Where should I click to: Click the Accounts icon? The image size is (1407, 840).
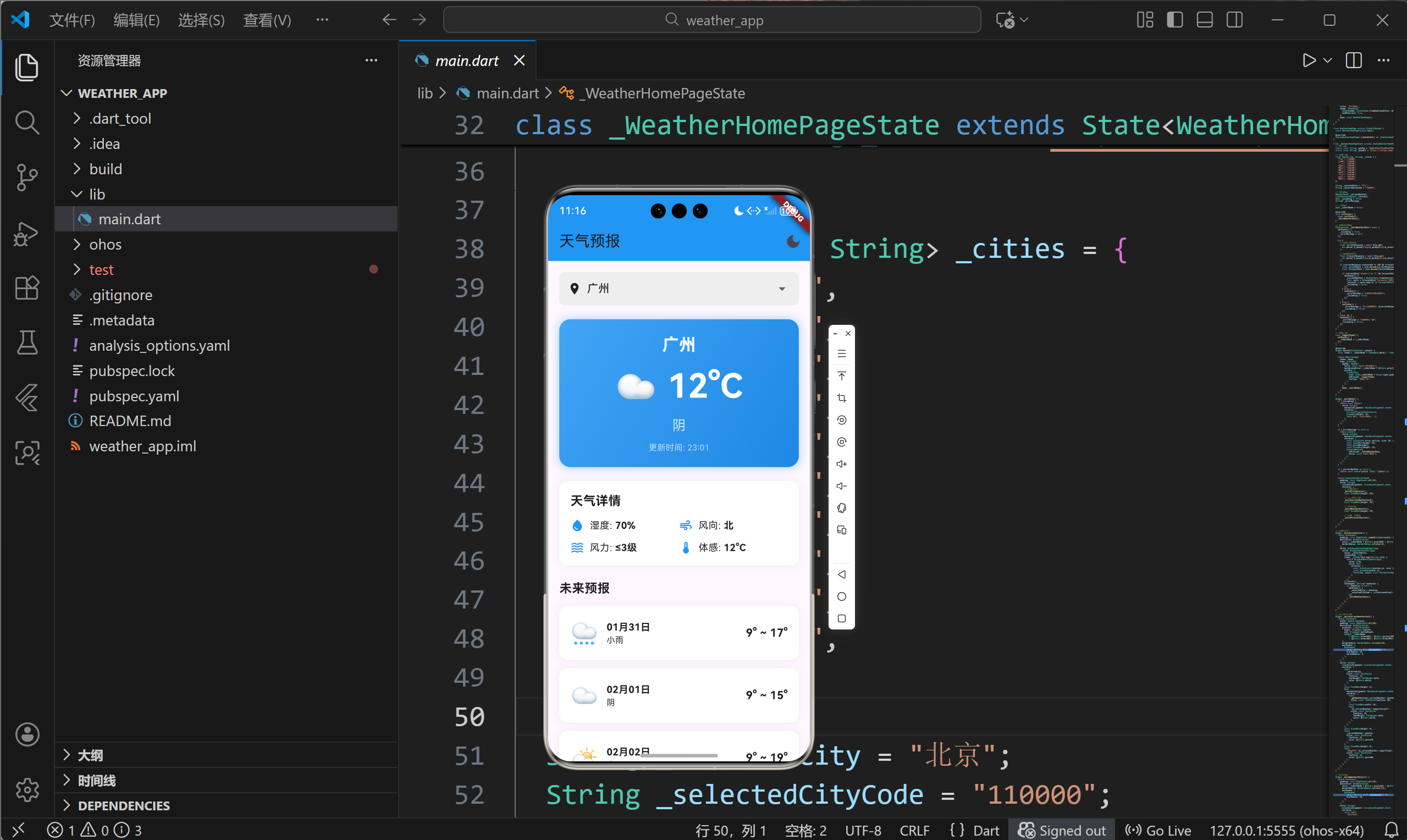[x=26, y=734]
